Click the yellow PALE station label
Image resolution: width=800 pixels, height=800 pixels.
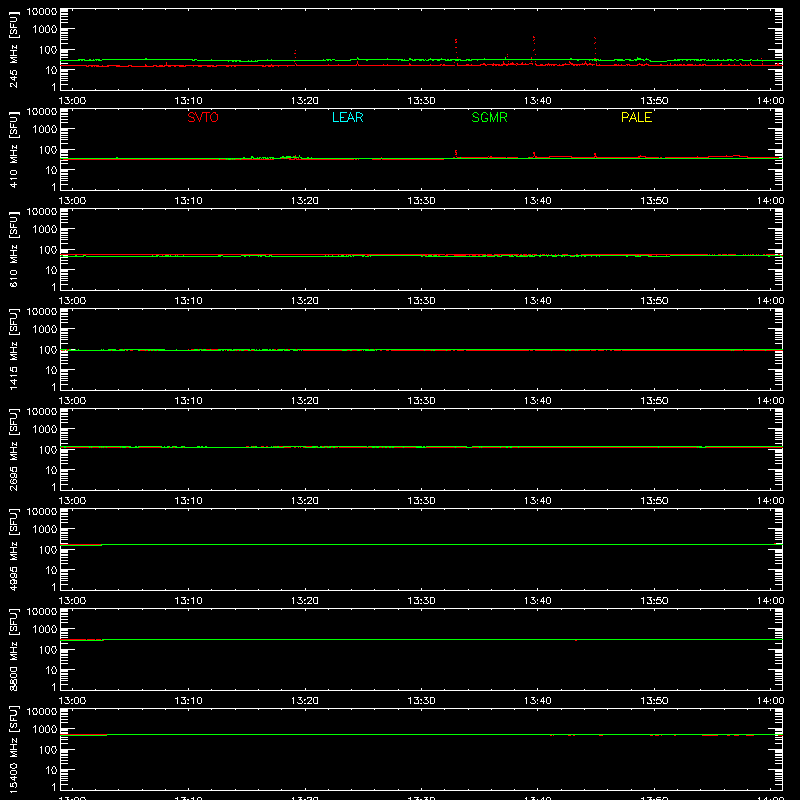(x=636, y=117)
